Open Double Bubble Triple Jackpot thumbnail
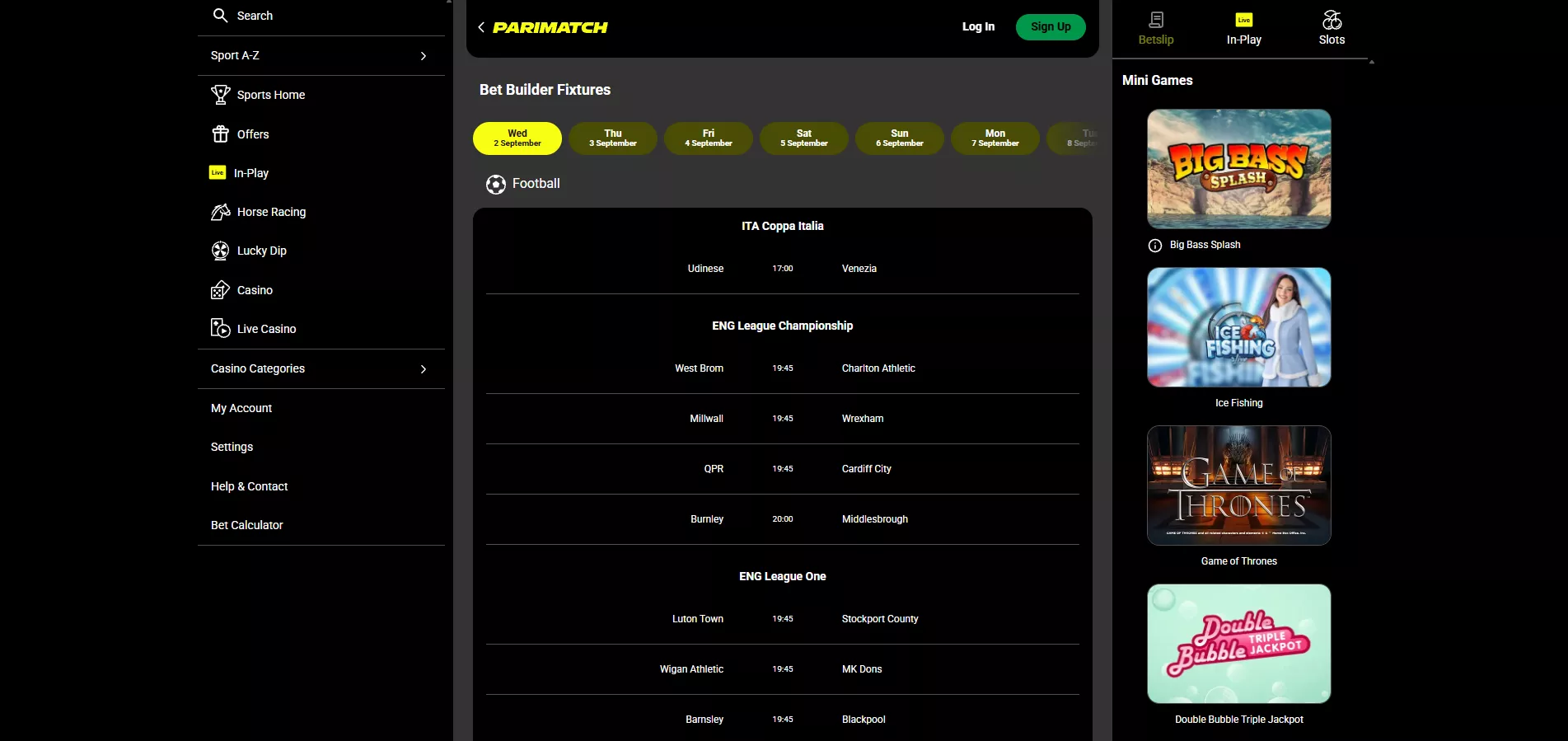 coord(1239,644)
